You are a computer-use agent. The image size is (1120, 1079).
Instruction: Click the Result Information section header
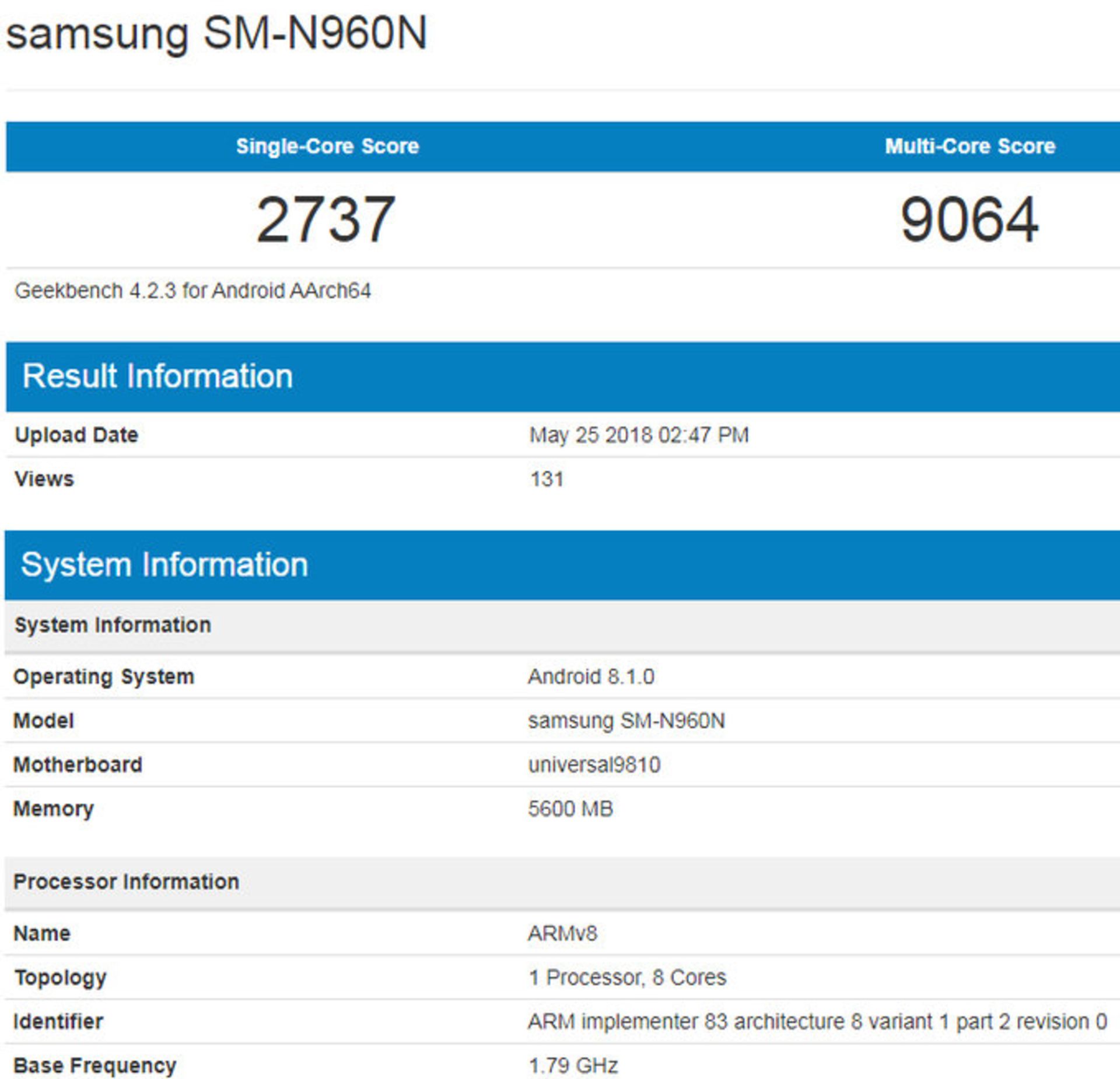[x=157, y=376]
